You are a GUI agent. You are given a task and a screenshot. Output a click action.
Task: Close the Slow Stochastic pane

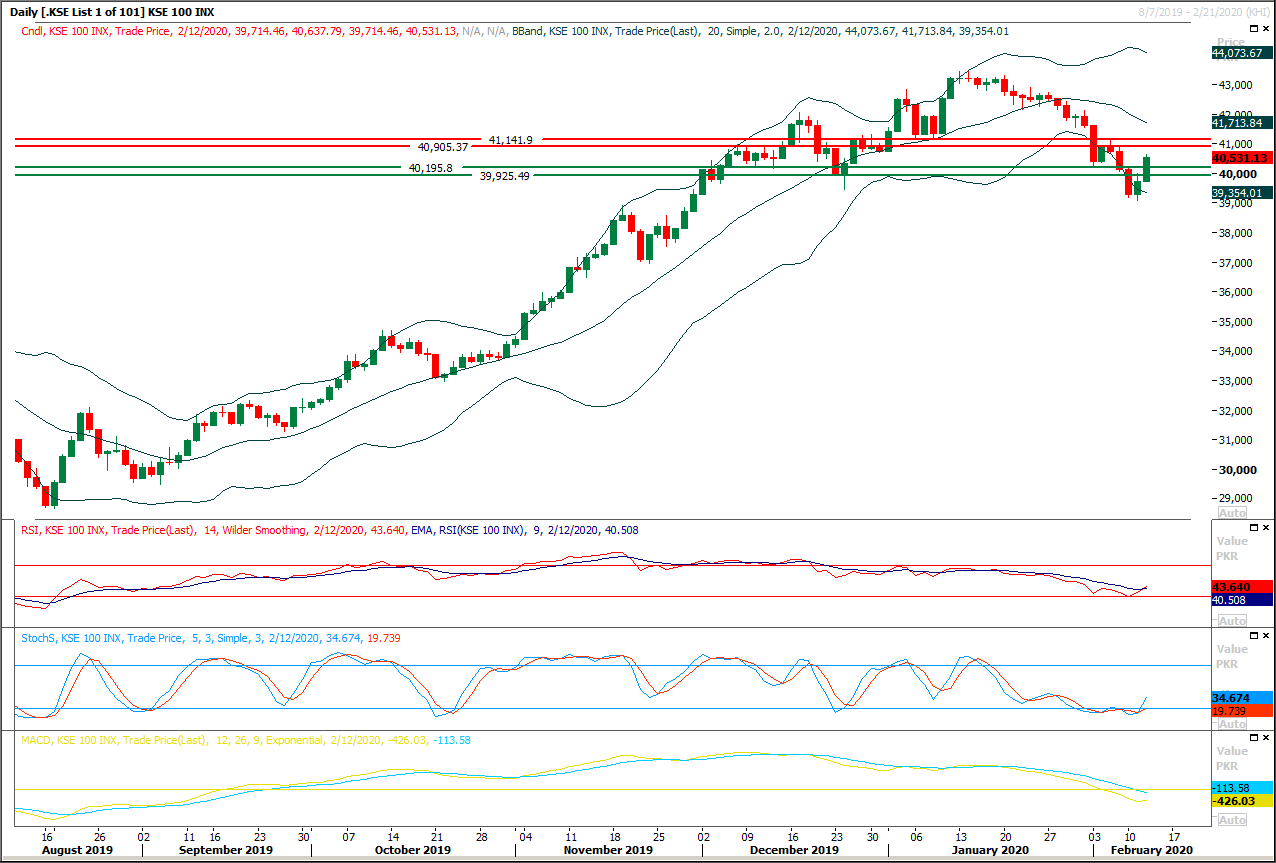(1265, 634)
